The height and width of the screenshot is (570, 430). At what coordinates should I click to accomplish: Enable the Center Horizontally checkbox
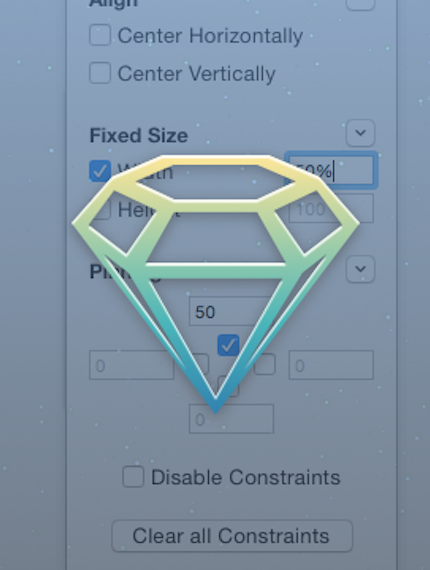point(100,35)
